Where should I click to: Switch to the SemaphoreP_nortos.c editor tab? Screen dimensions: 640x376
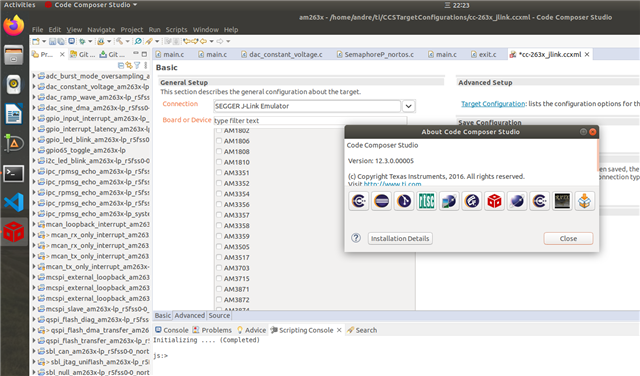(375, 54)
